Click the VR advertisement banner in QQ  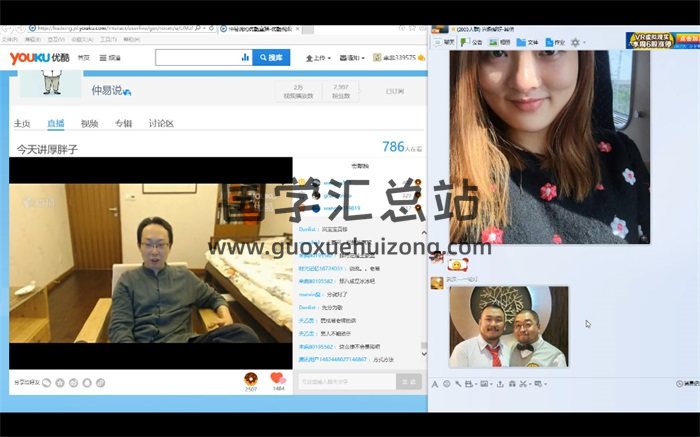click(x=662, y=40)
